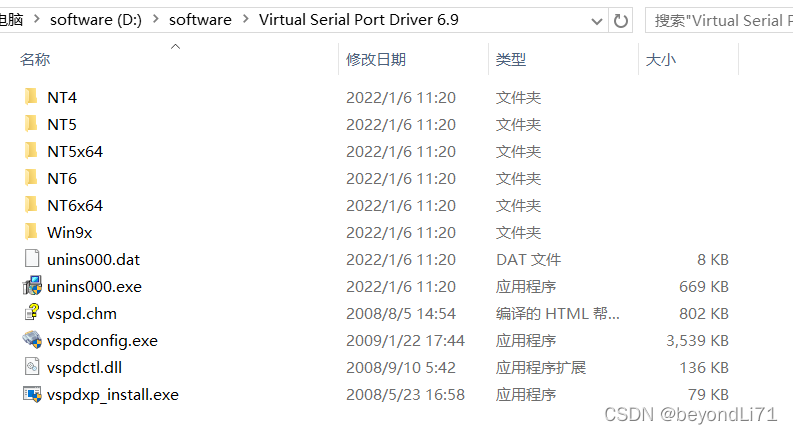Go to software (D:) in the address bar
Image resolution: width=793 pixels, height=434 pixels.
[x=96, y=20]
